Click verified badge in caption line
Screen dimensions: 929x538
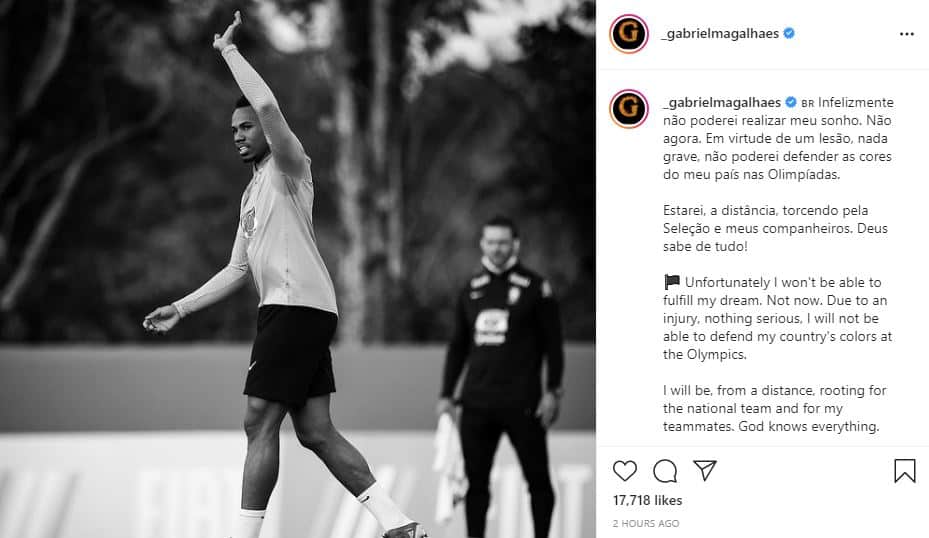tap(791, 103)
